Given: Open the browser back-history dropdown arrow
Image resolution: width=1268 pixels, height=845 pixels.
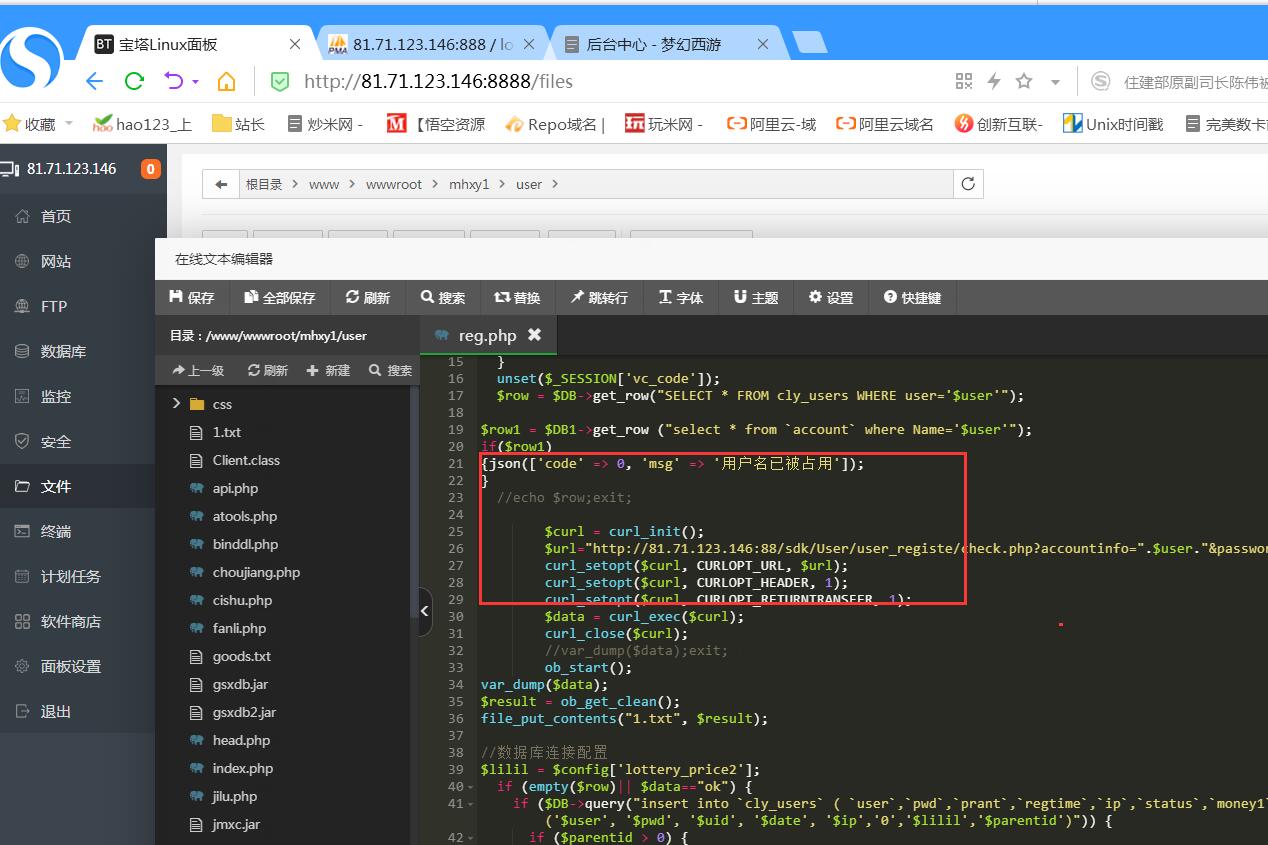Looking at the screenshot, I should [196, 82].
